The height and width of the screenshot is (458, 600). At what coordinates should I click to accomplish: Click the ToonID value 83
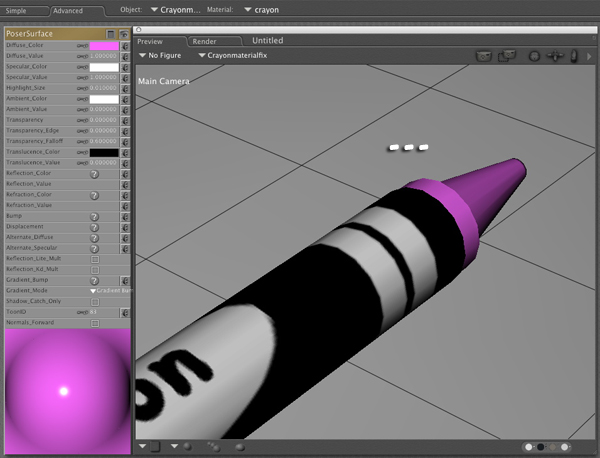[x=93, y=312]
